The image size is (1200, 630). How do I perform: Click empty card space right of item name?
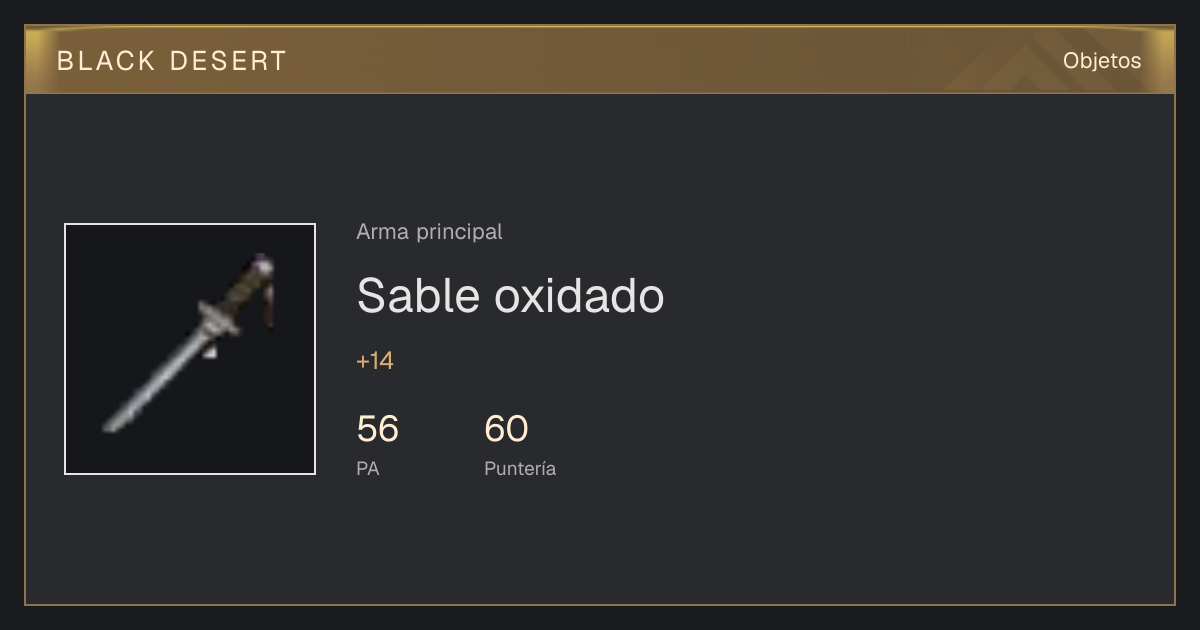pyautogui.click(x=900, y=296)
